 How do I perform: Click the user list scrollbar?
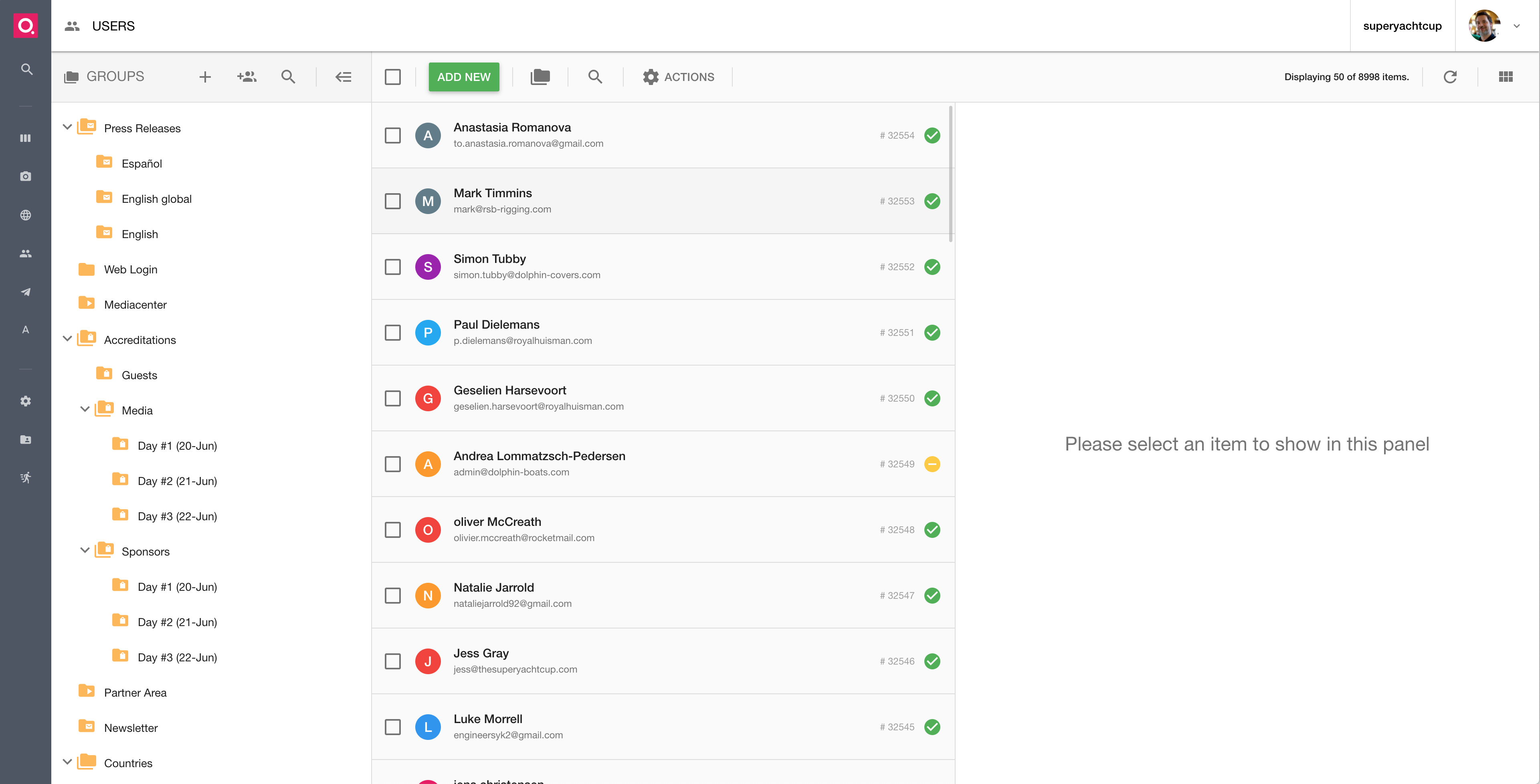pos(950,174)
